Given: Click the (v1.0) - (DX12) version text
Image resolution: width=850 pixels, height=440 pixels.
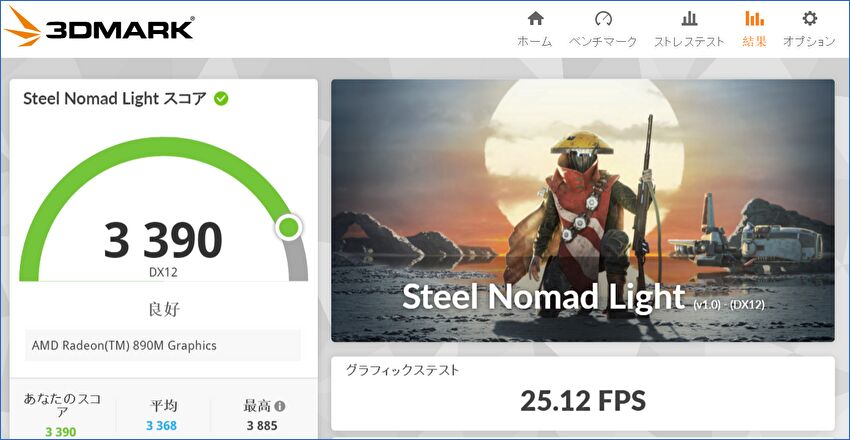Looking at the screenshot, I should [729, 305].
